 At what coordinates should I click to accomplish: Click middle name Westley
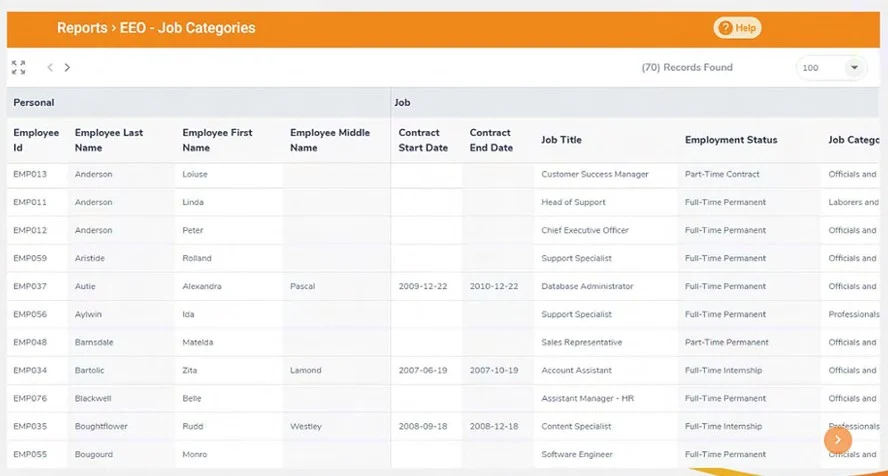[x=306, y=426]
